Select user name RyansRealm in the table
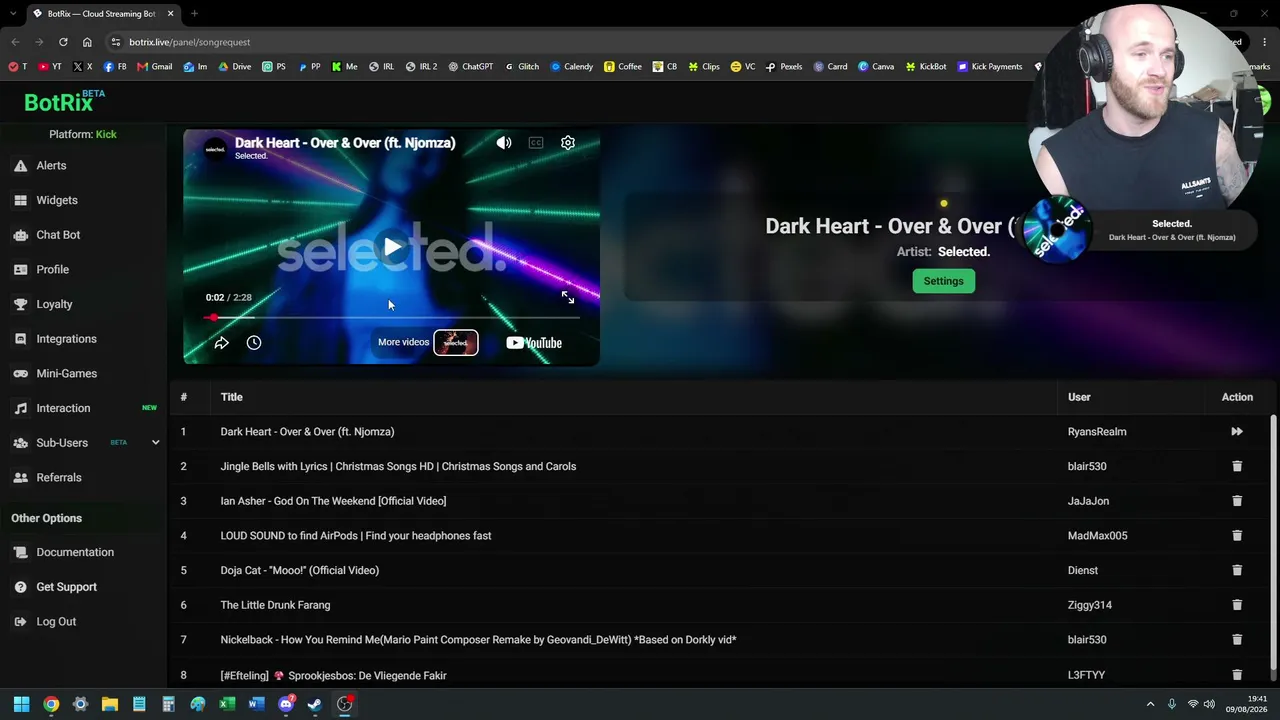 point(1097,432)
